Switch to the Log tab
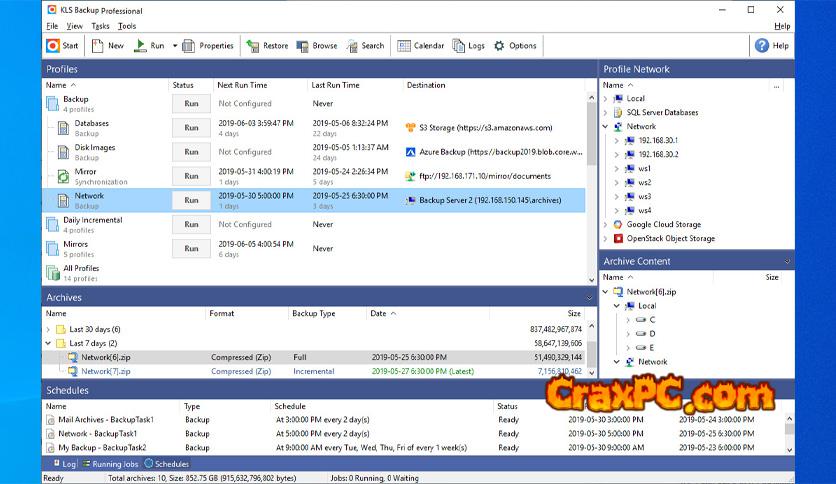Screen dimensions: 836x484 pyautogui.click(x=63, y=464)
